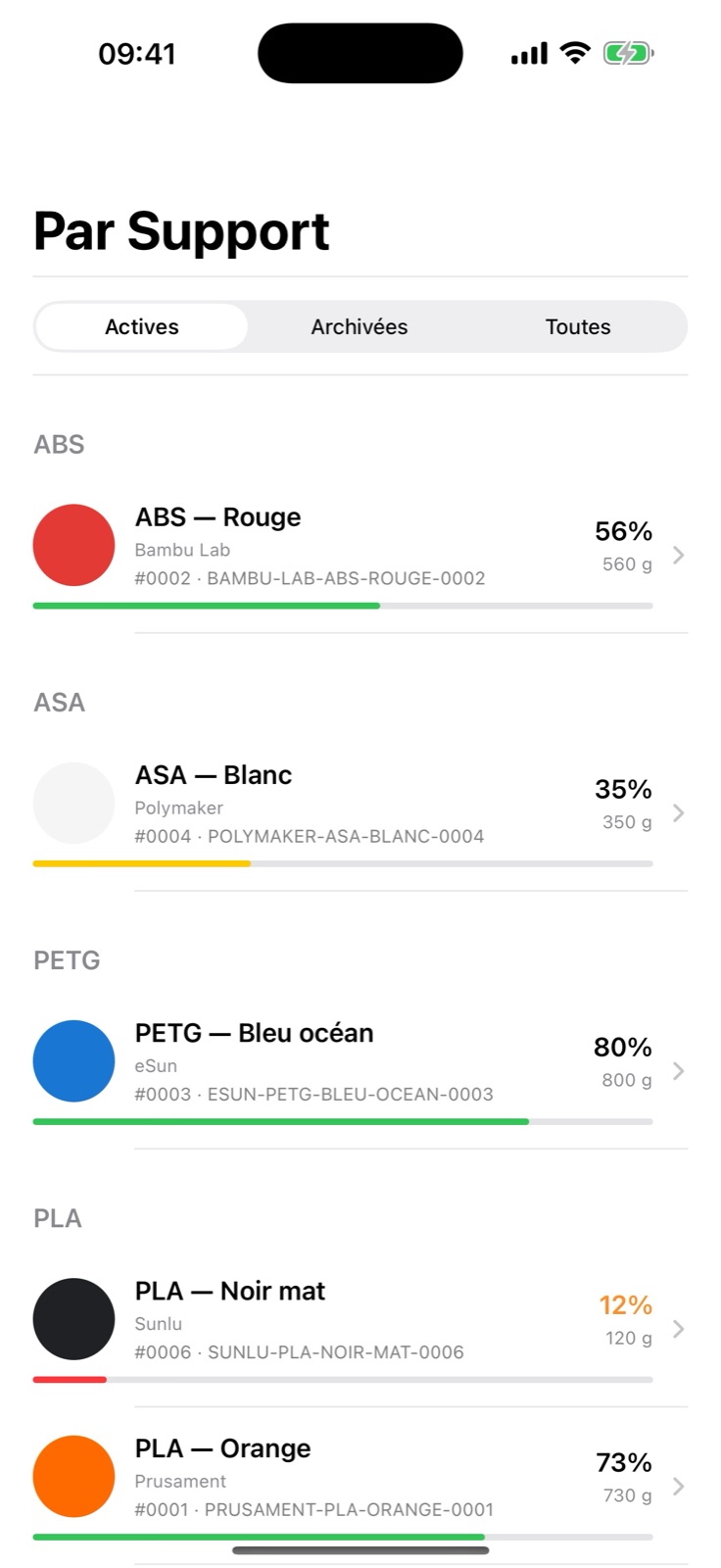Open PETG Bleu océan chevron arrow
The image size is (721, 1568).
[678, 1070]
